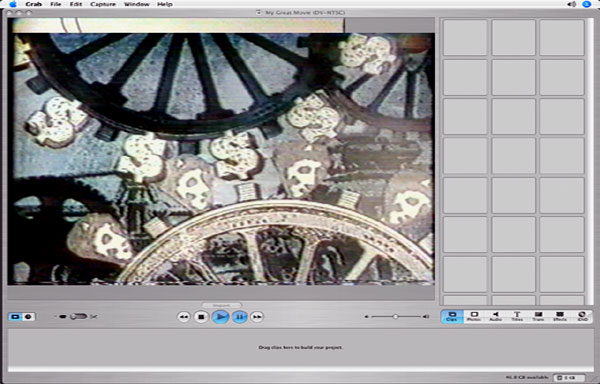Image resolution: width=600 pixels, height=384 pixels.
Task: Select the Clips tab
Action: tap(452, 317)
